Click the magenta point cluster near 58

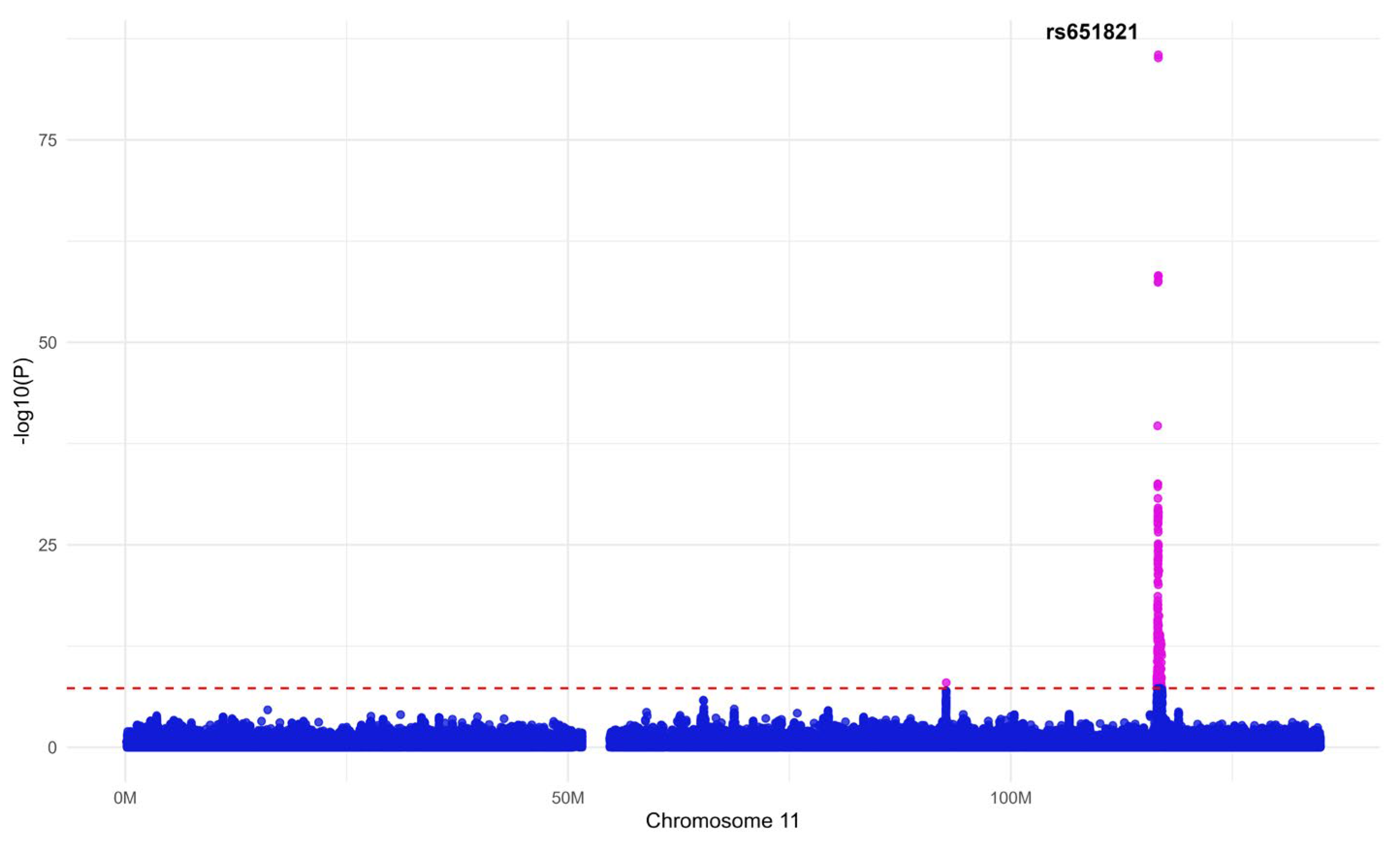point(1158,278)
